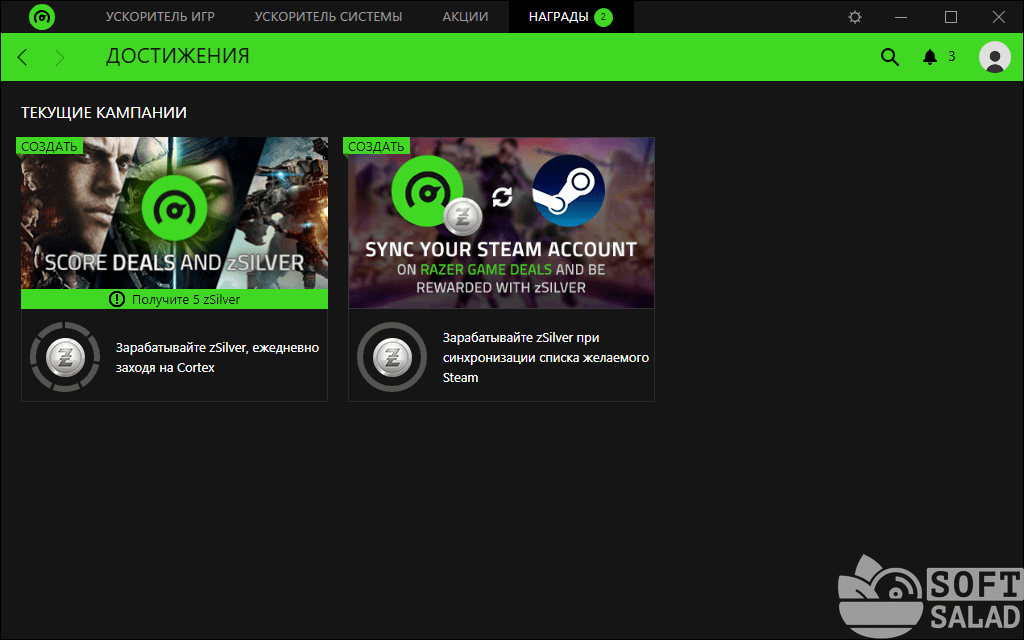Go forward with the right arrow

pos(59,57)
